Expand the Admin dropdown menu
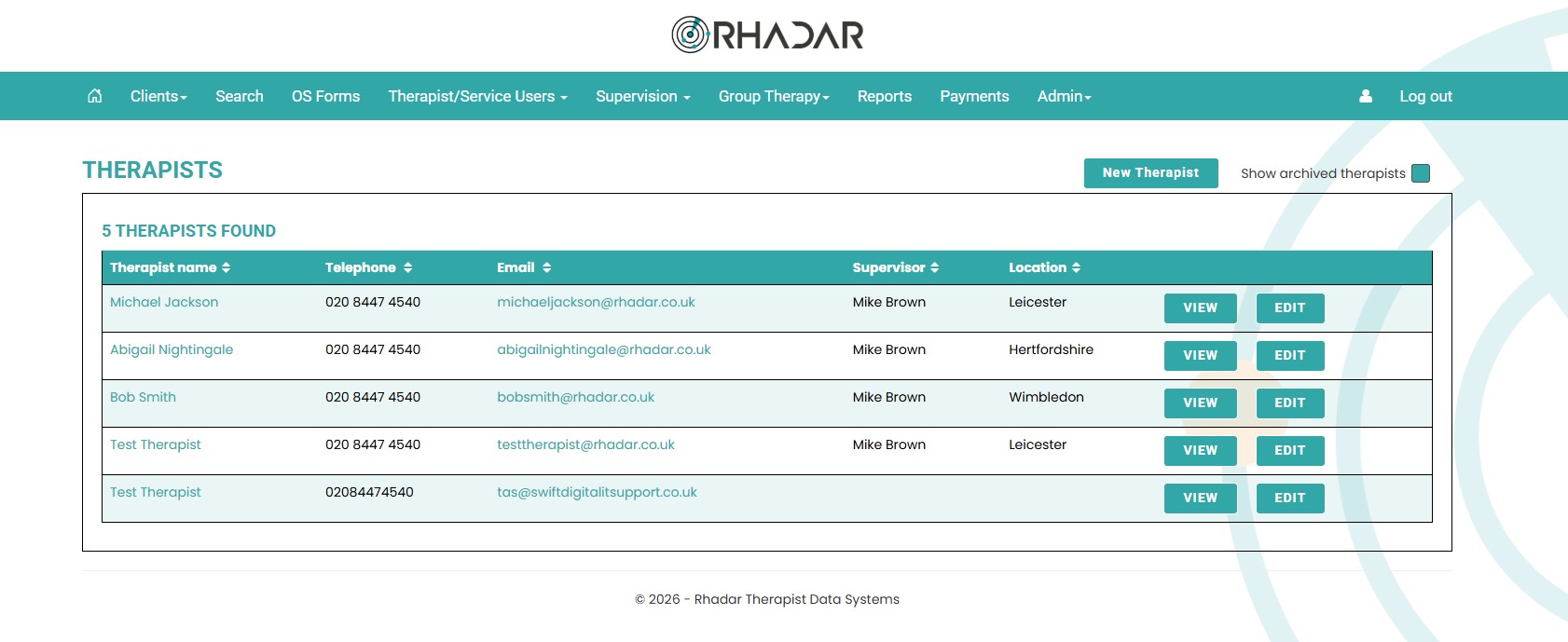The width and height of the screenshot is (1568, 642). [1065, 96]
